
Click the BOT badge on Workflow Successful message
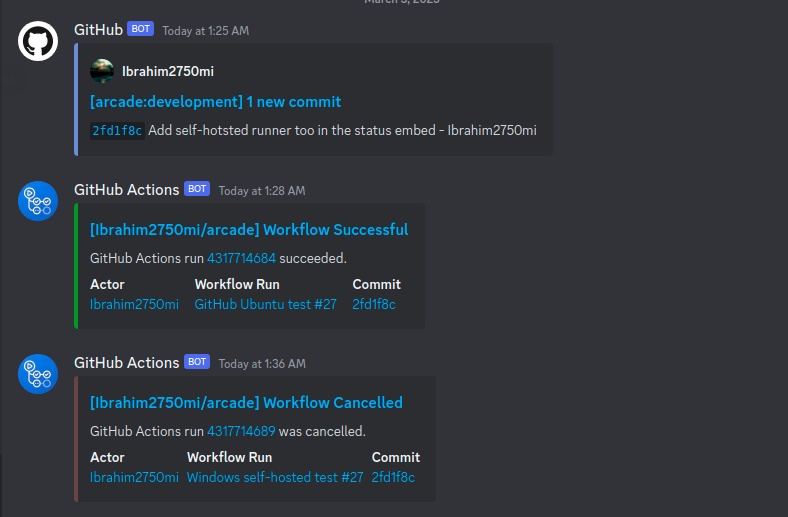pyautogui.click(x=197, y=189)
